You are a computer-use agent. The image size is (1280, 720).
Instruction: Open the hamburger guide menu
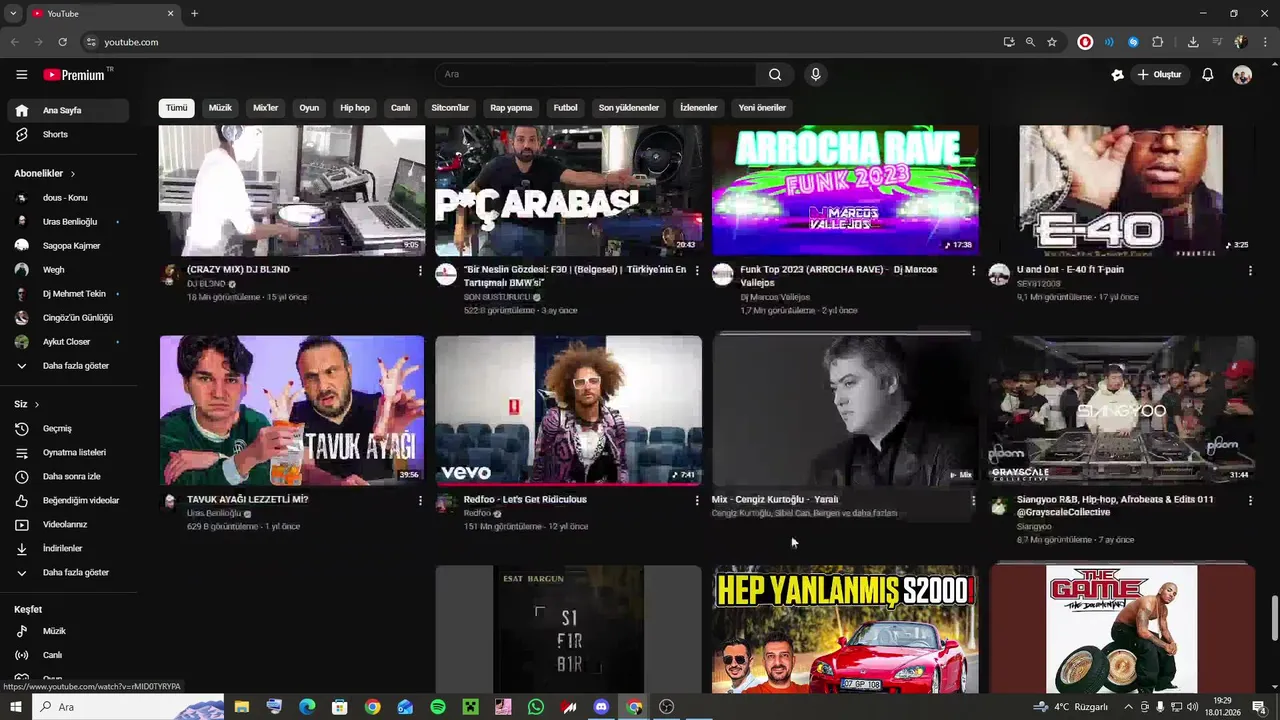pyautogui.click(x=21, y=74)
